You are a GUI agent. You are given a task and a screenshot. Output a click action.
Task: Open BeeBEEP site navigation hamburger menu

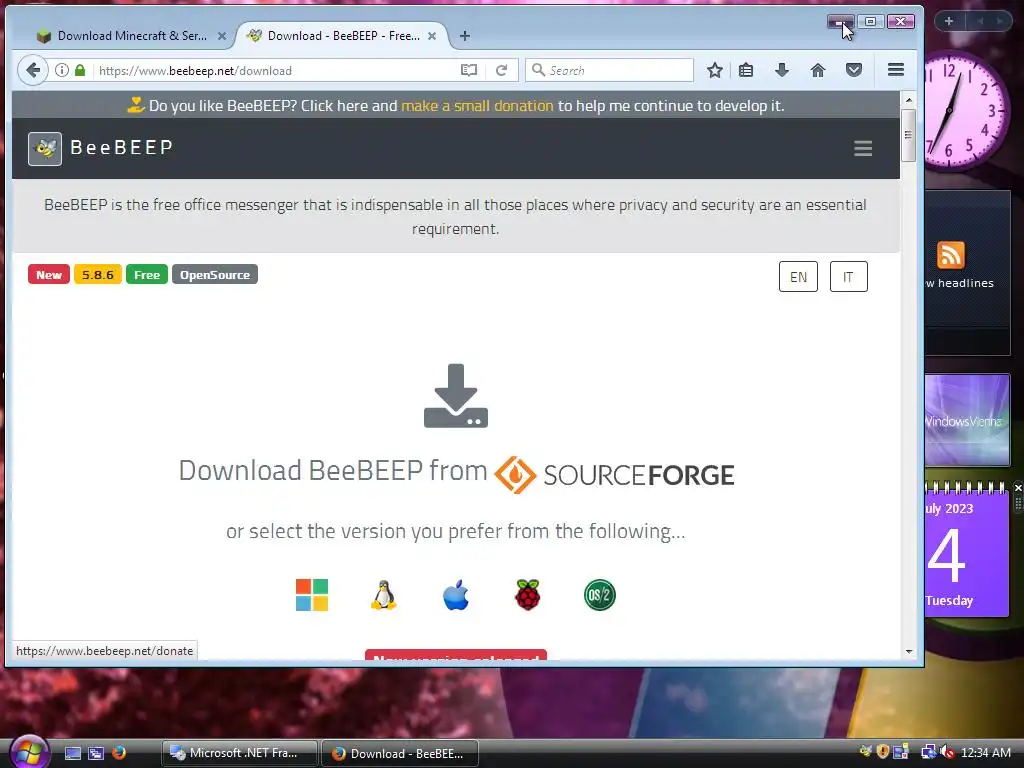pyautogui.click(x=863, y=149)
